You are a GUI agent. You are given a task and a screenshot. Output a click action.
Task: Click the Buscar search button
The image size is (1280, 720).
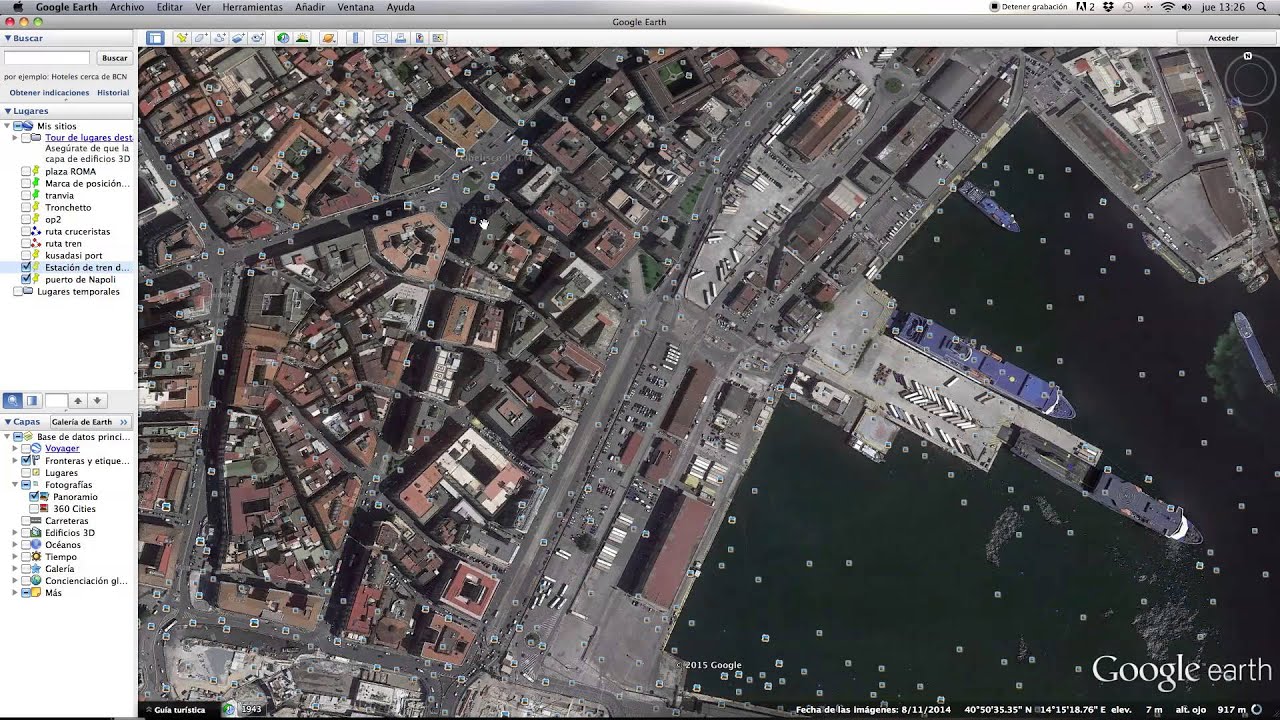click(114, 58)
